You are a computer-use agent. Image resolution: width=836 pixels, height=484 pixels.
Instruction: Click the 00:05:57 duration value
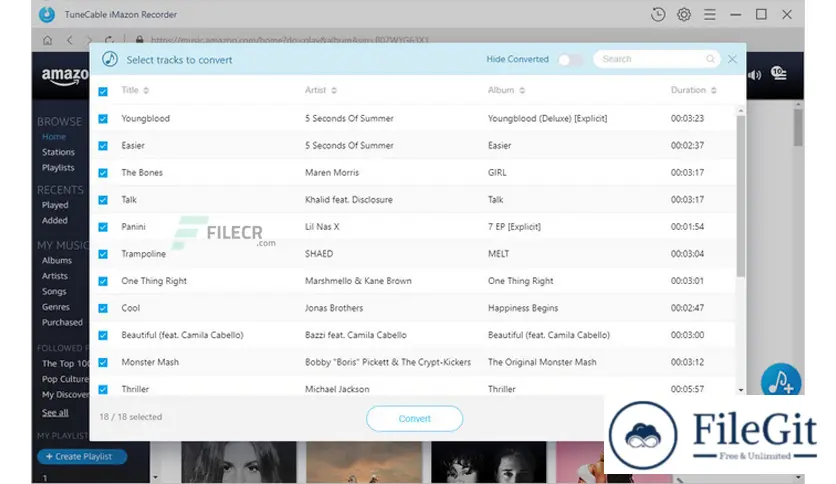pyautogui.click(x=687, y=389)
